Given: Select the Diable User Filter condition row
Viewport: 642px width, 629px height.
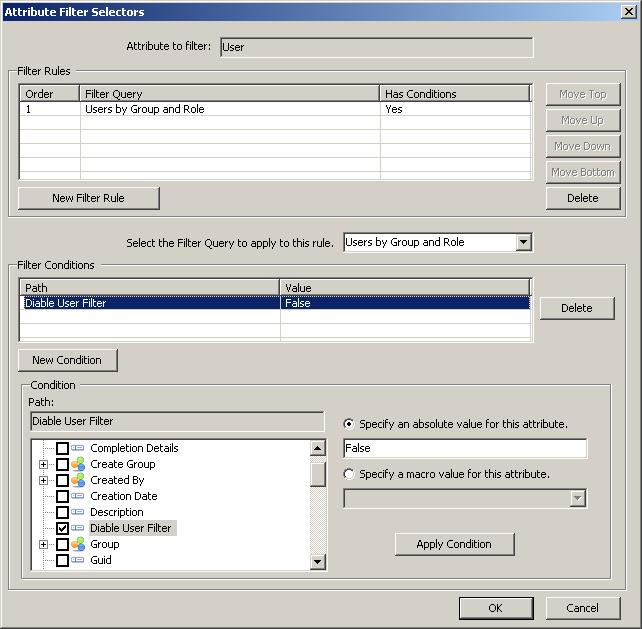Looking at the screenshot, I should 150,303.
